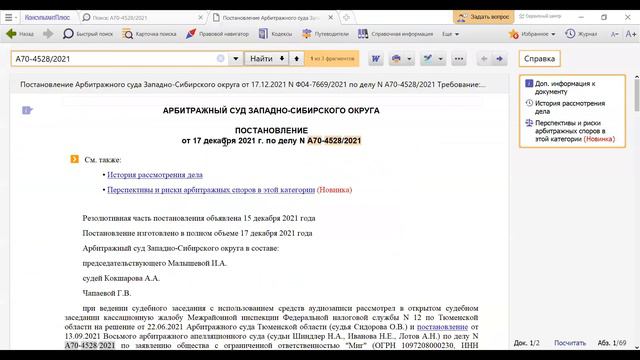The width and height of the screenshot is (640, 360).
Task: Open Справочная информация
Action: (396, 34)
